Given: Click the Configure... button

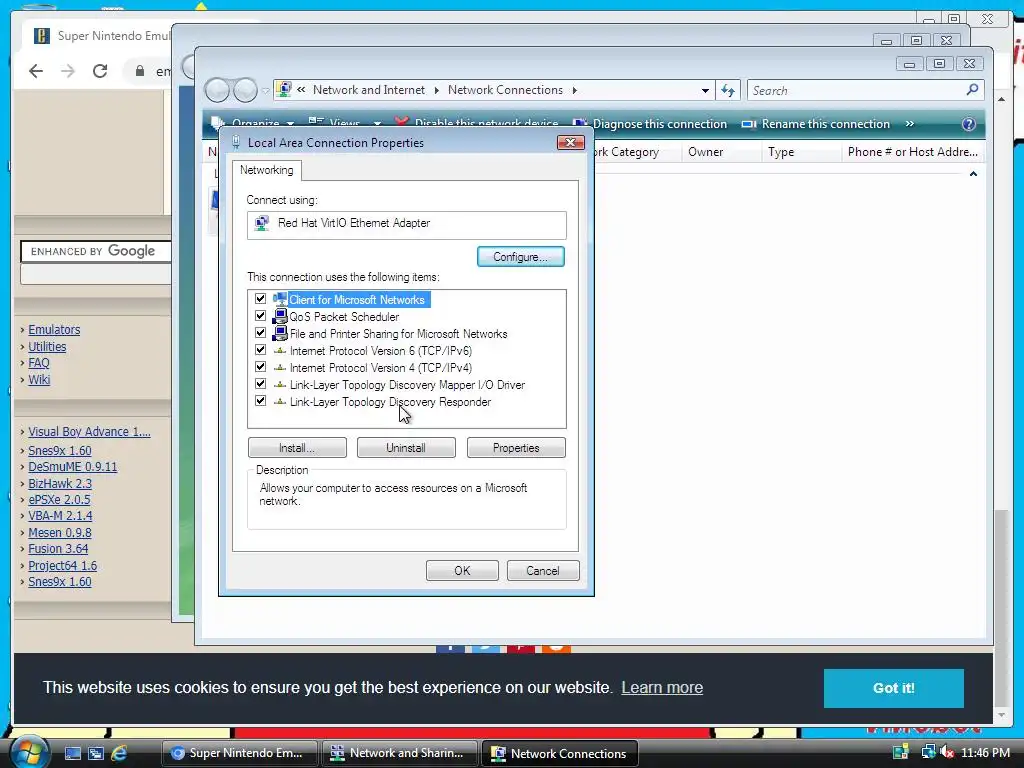Looking at the screenshot, I should click(x=520, y=257).
